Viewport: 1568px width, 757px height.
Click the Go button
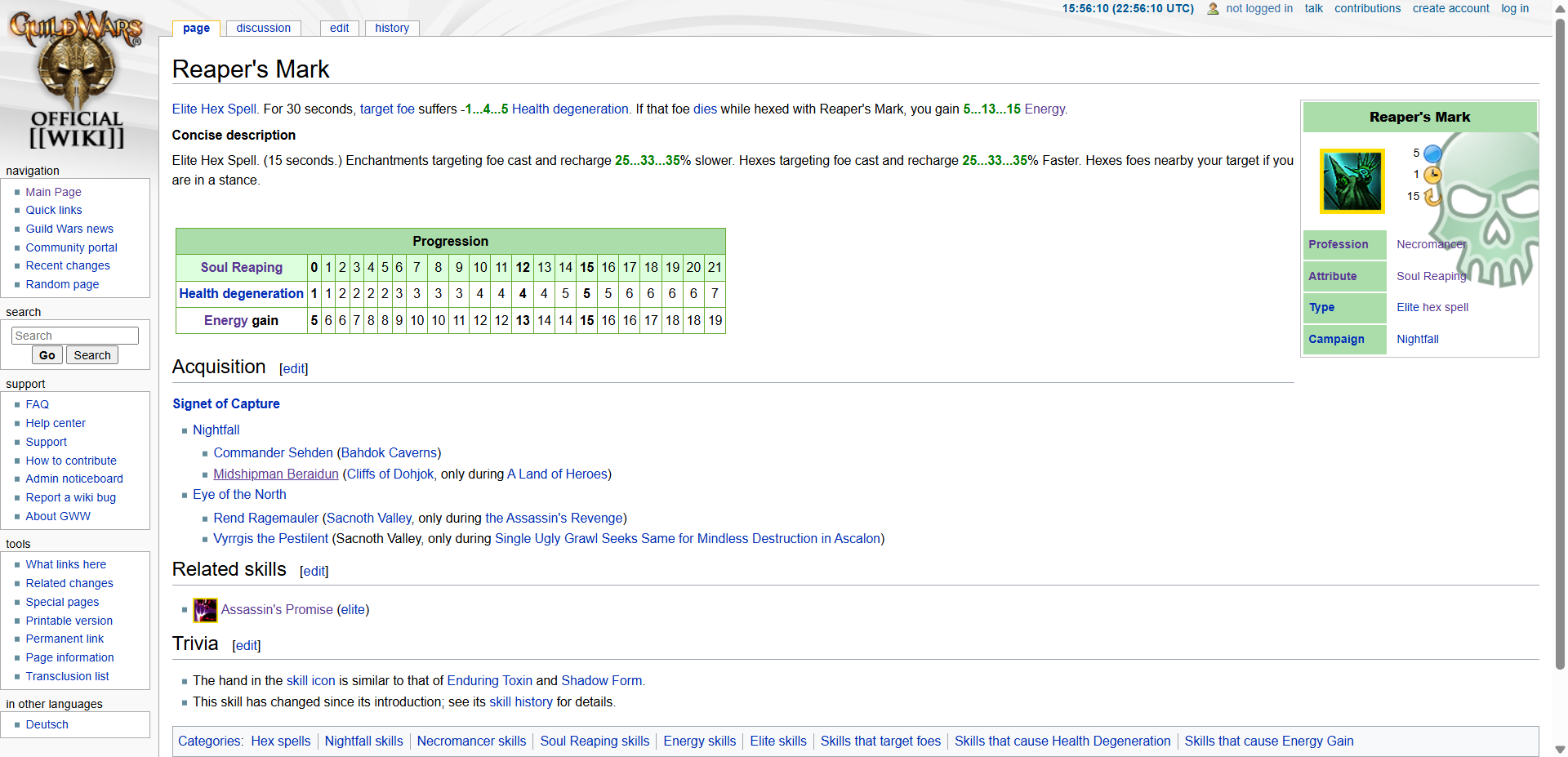(47, 355)
